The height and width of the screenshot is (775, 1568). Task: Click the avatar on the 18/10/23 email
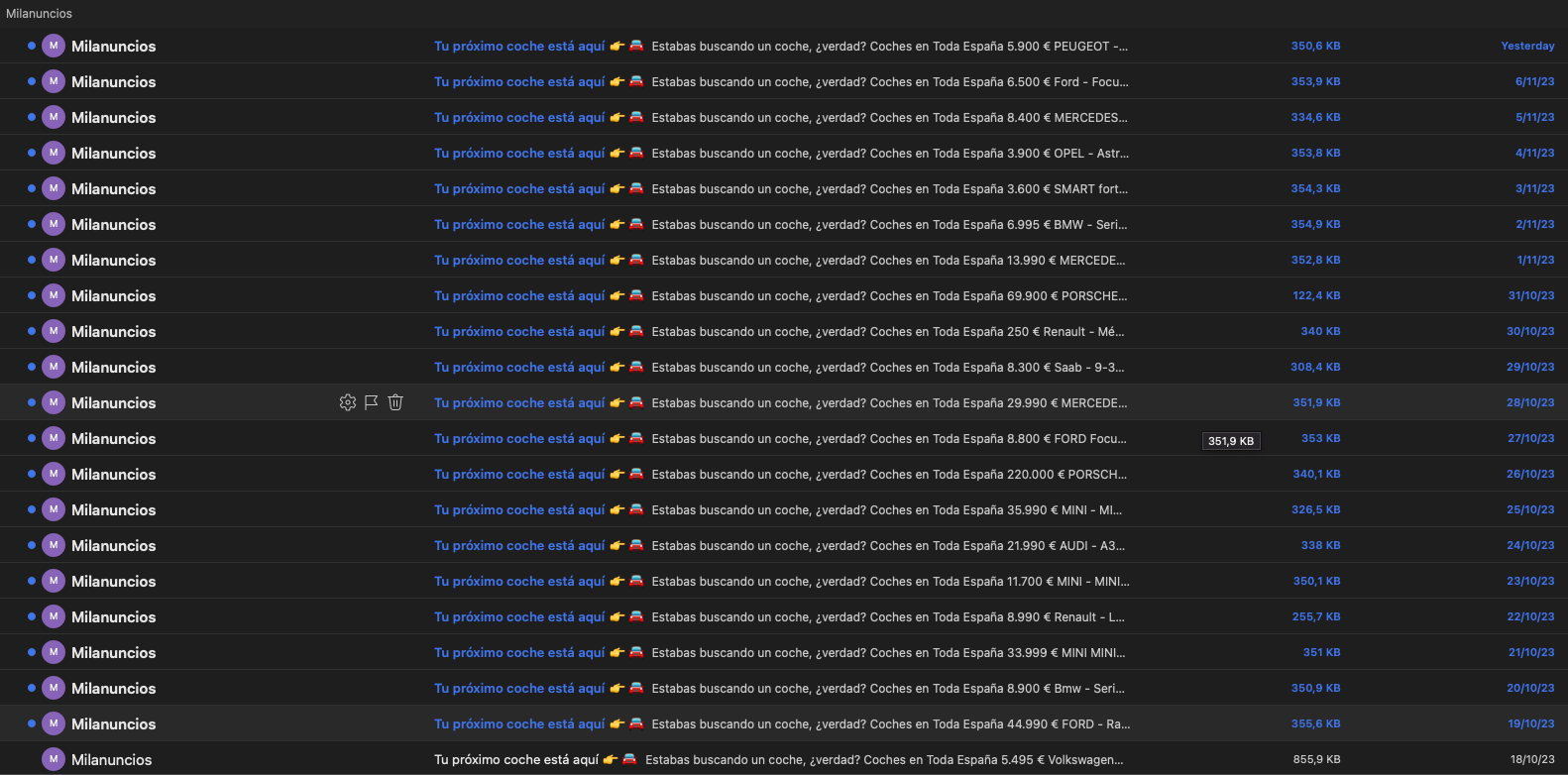(54, 759)
